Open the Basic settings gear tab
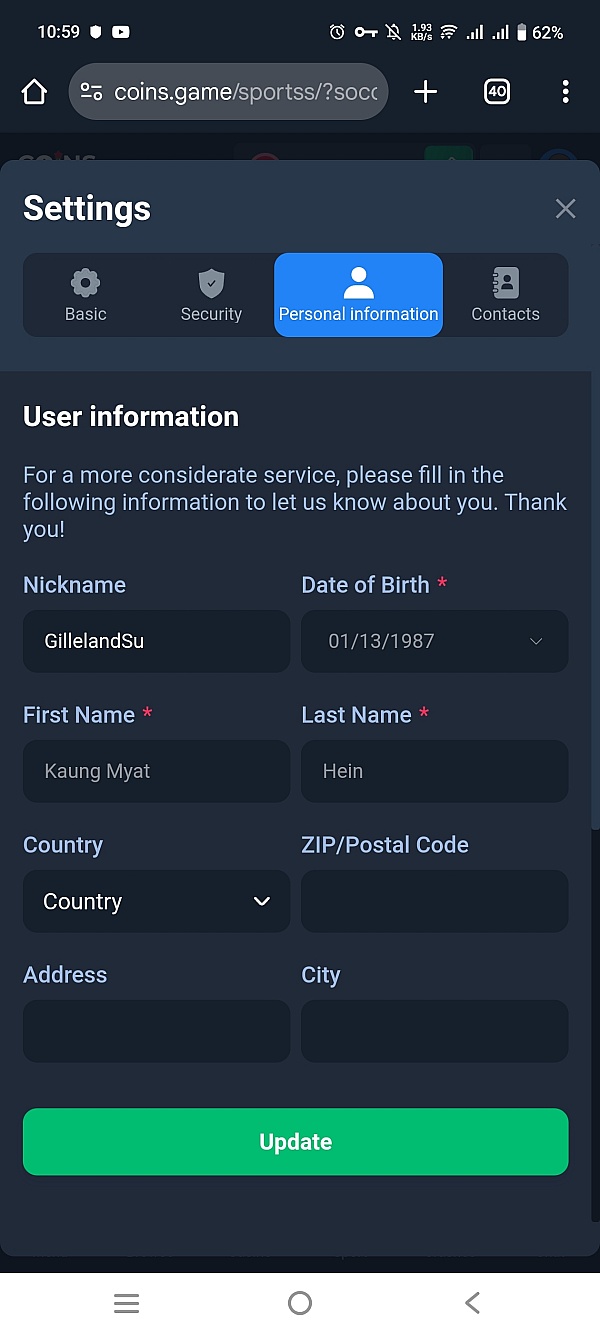This screenshot has height=1333, width=600. pyautogui.click(x=86, y=295)
